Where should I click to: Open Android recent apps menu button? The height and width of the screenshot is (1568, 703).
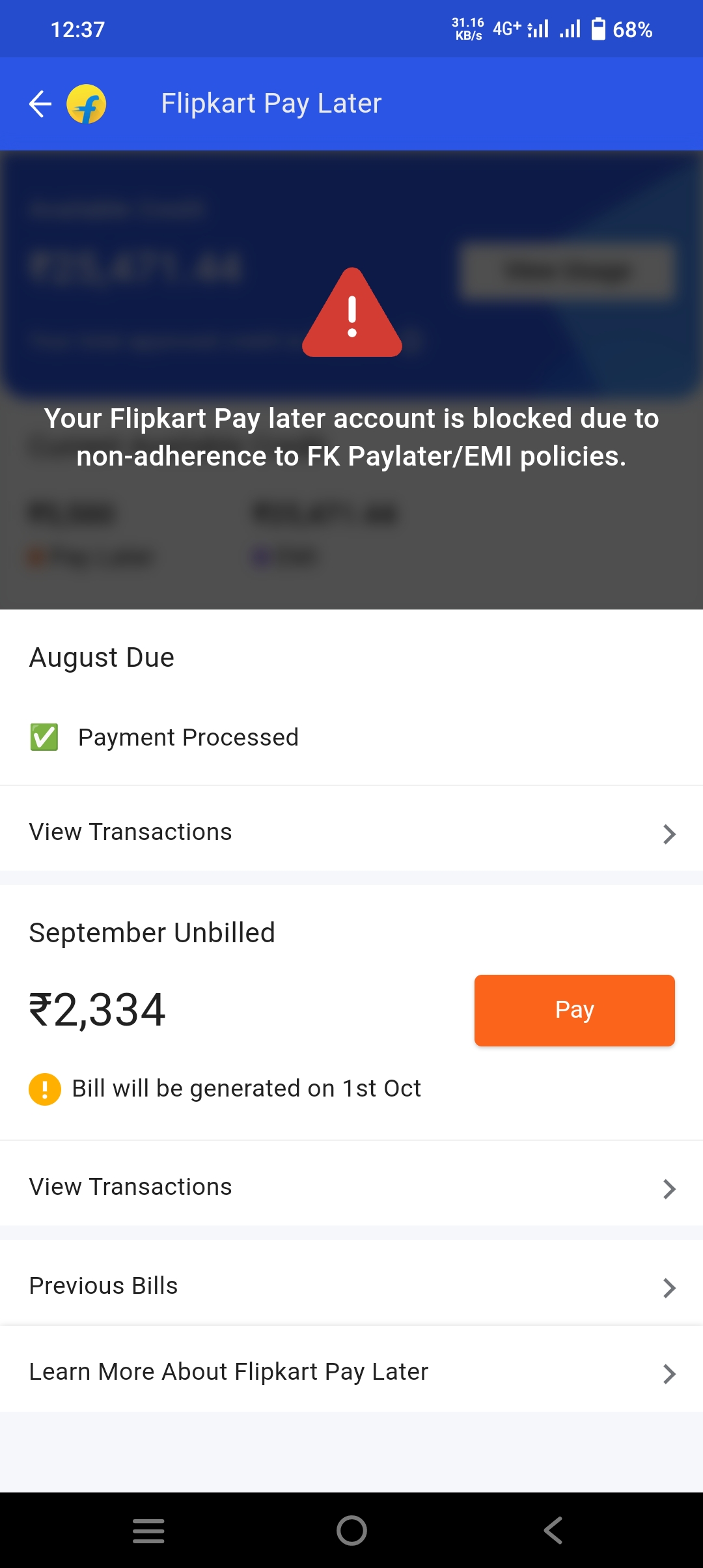[148, 1530]
